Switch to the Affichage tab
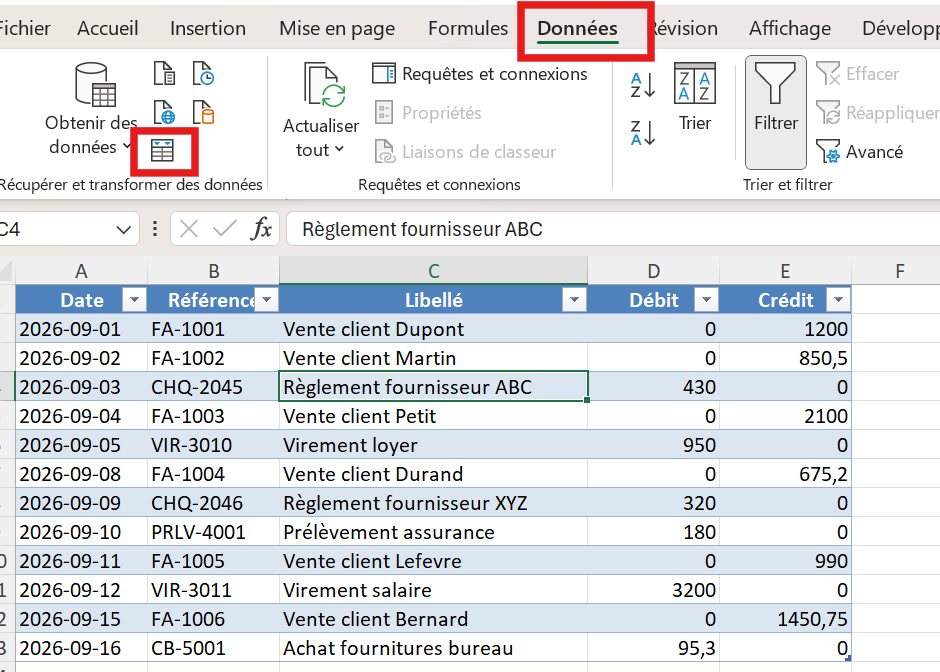Screen dimensions: 940x672 click(790, 28)
